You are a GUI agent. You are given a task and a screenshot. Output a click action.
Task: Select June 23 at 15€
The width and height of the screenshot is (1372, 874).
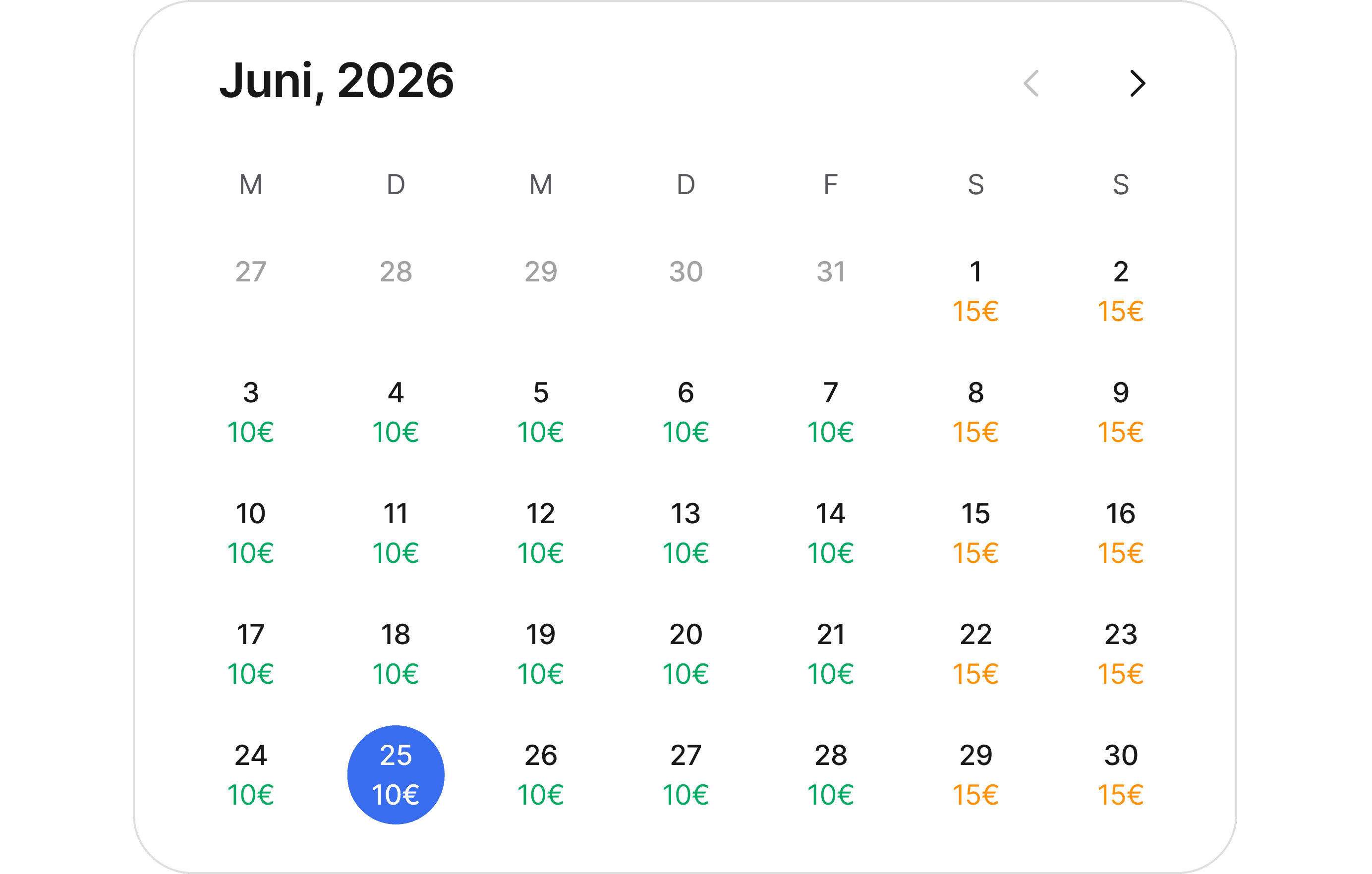pyautogui.click(x=1121, y=654)
